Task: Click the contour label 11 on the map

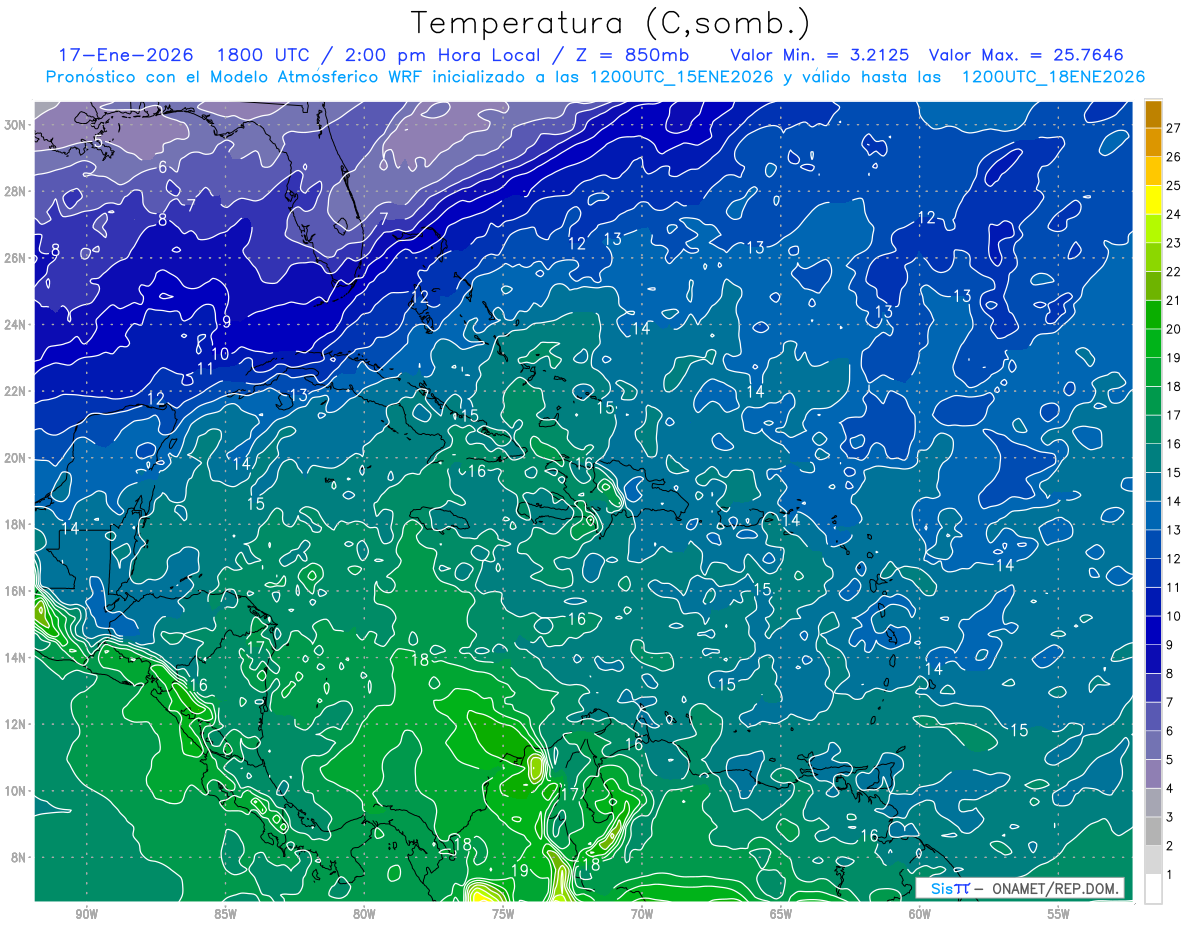Action: click(x=205, y=369)
